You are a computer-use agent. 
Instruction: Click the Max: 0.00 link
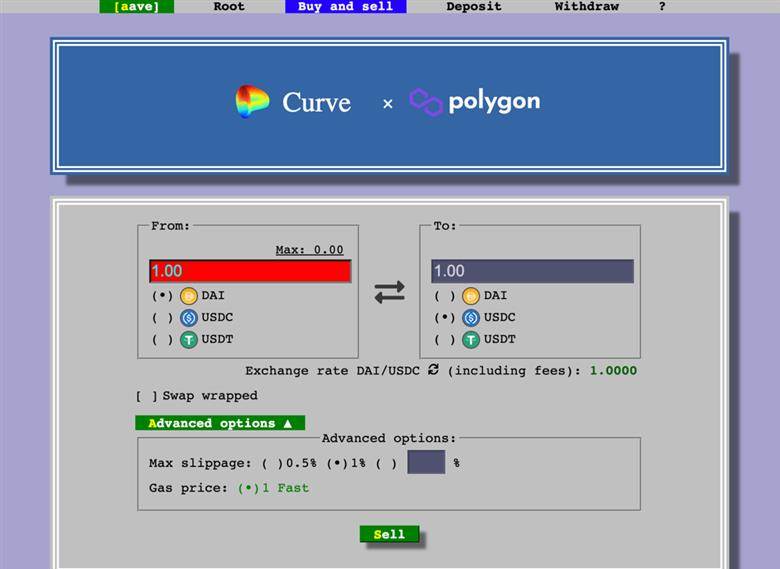click(x=309, y=250)
